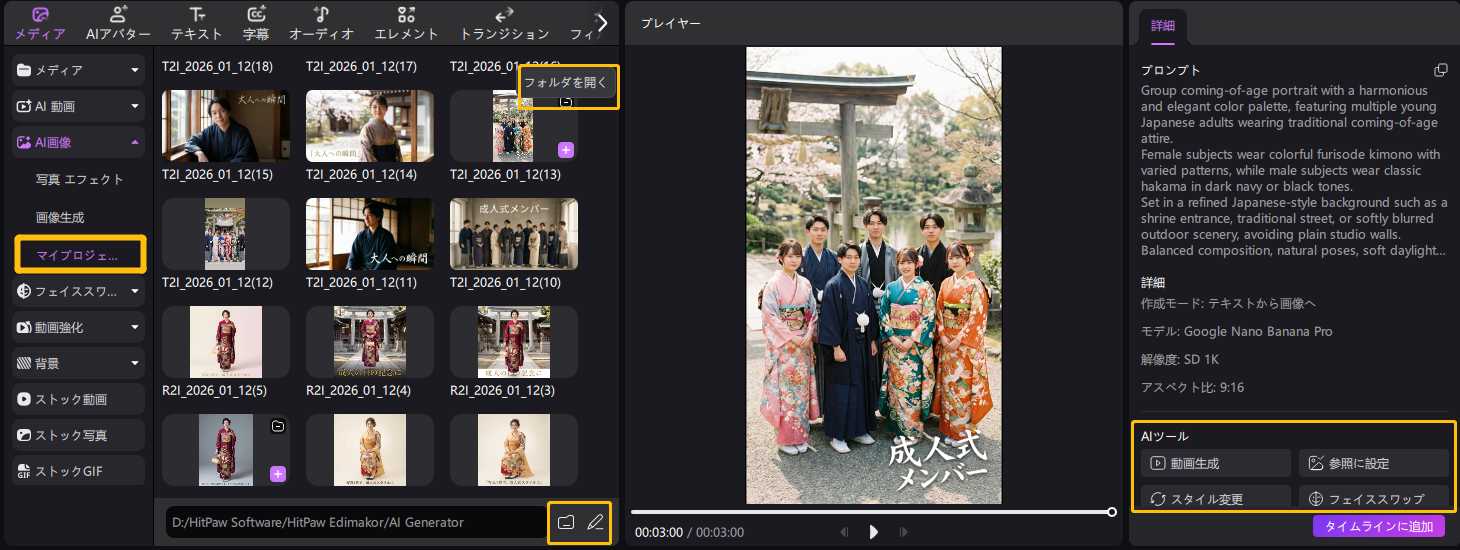Click the メディア folder icon in sidebar

[24, 70]
